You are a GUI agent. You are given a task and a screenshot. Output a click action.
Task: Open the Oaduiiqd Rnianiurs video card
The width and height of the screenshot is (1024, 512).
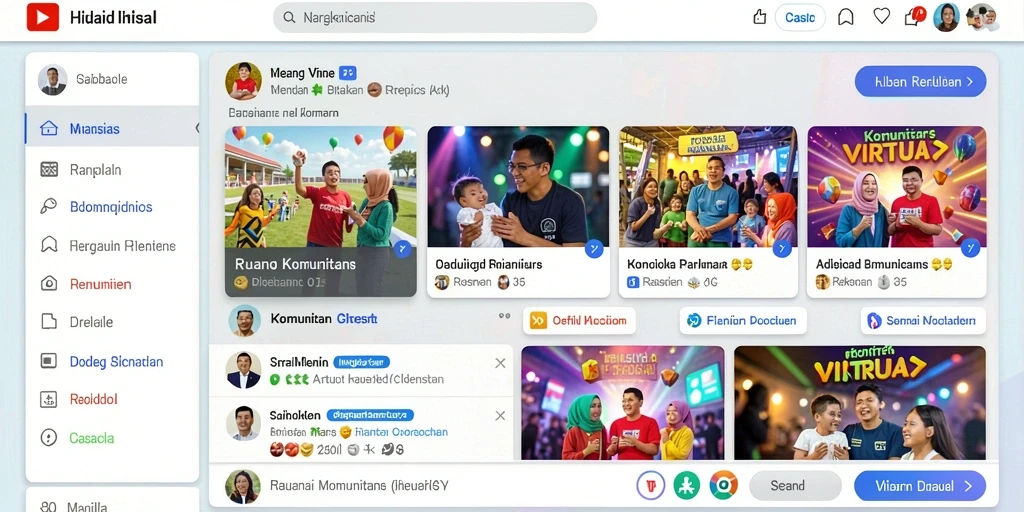(x=518, y=212)
